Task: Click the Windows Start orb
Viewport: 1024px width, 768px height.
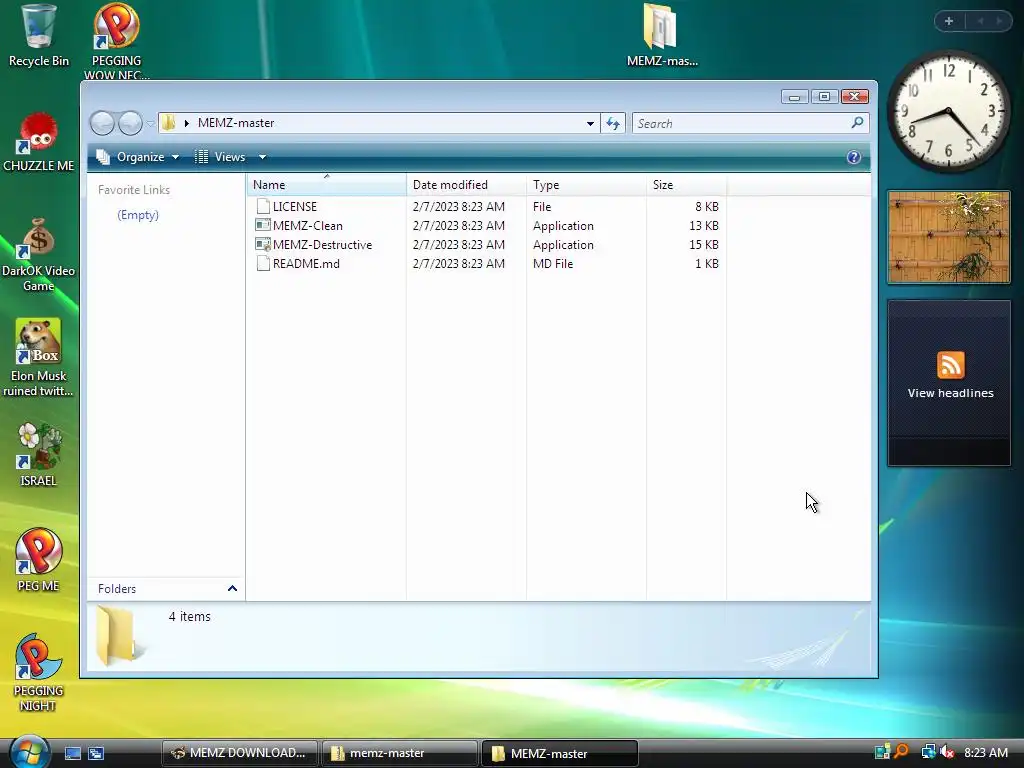Action: click(x=29, y=752)
